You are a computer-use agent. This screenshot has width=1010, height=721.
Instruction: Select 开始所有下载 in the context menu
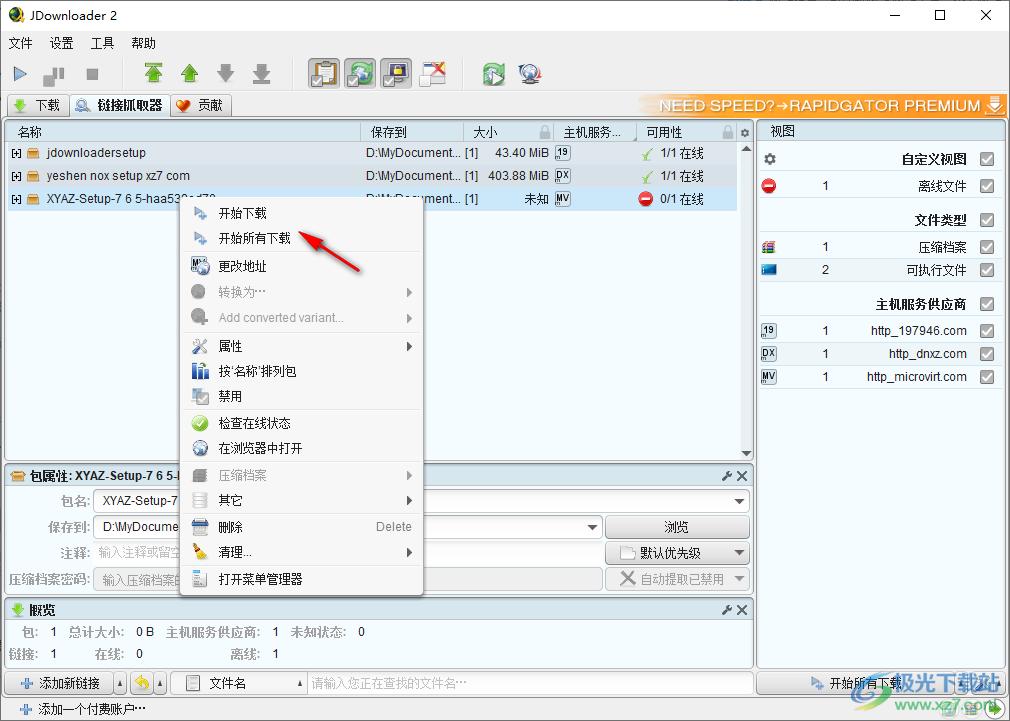(x=301, y=238)
